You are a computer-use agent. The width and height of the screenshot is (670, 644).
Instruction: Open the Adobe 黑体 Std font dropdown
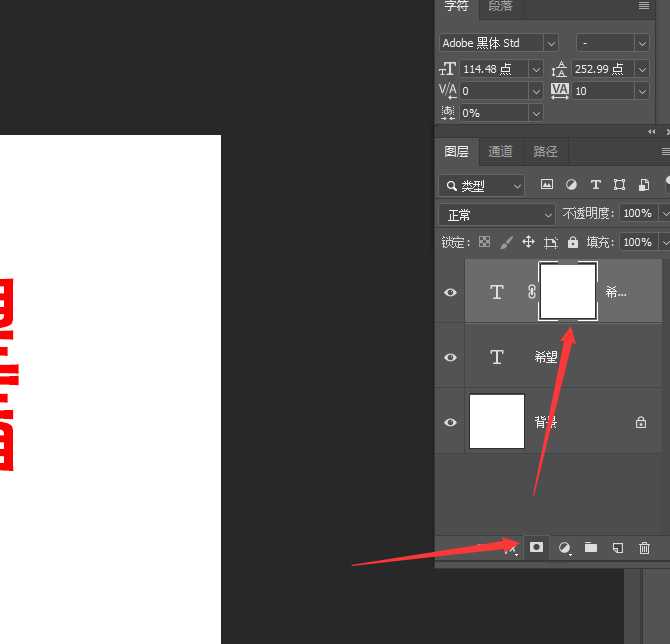(x=551, y=43)
